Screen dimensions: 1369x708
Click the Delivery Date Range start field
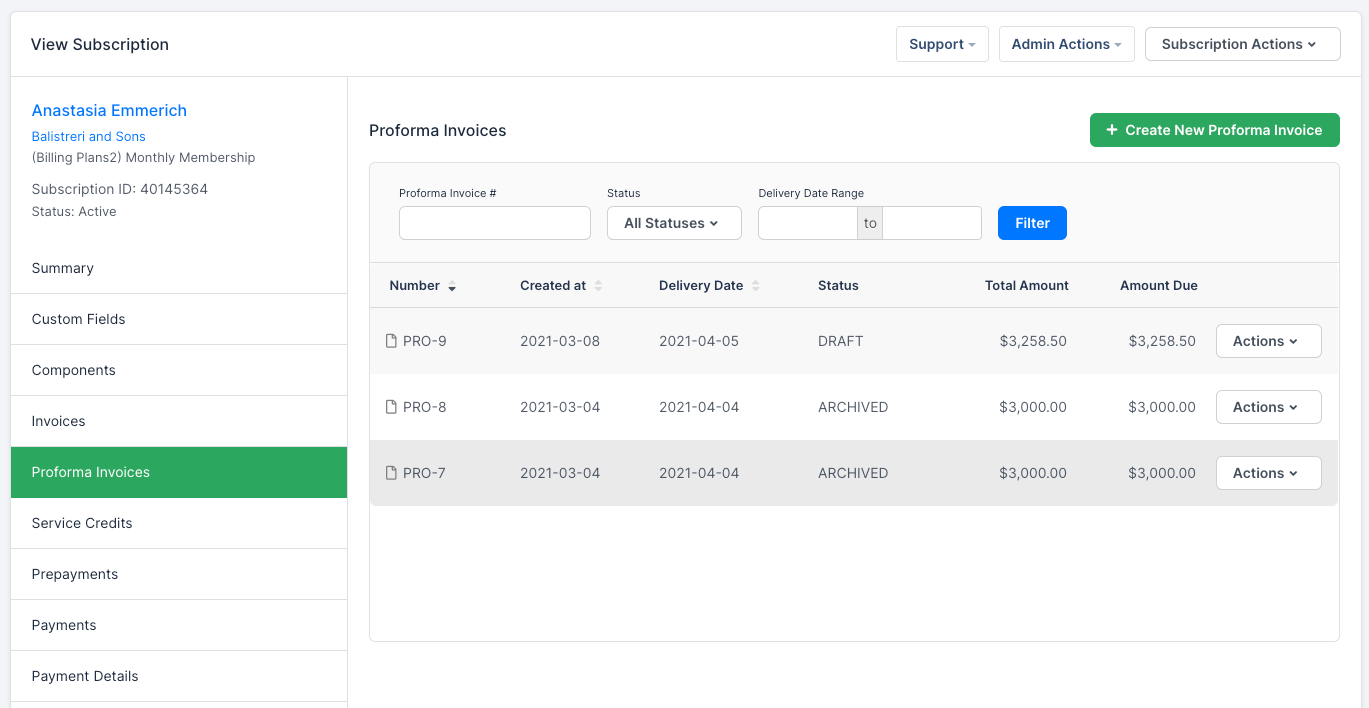pos(807,223)
